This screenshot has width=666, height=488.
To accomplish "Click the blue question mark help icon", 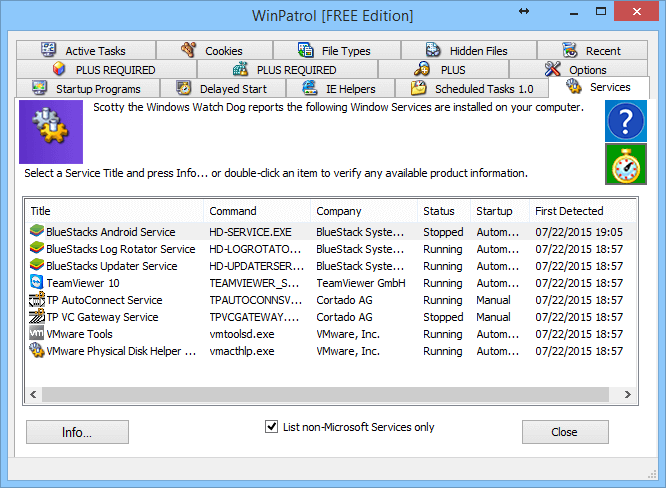I will click(x=625, y=121).
